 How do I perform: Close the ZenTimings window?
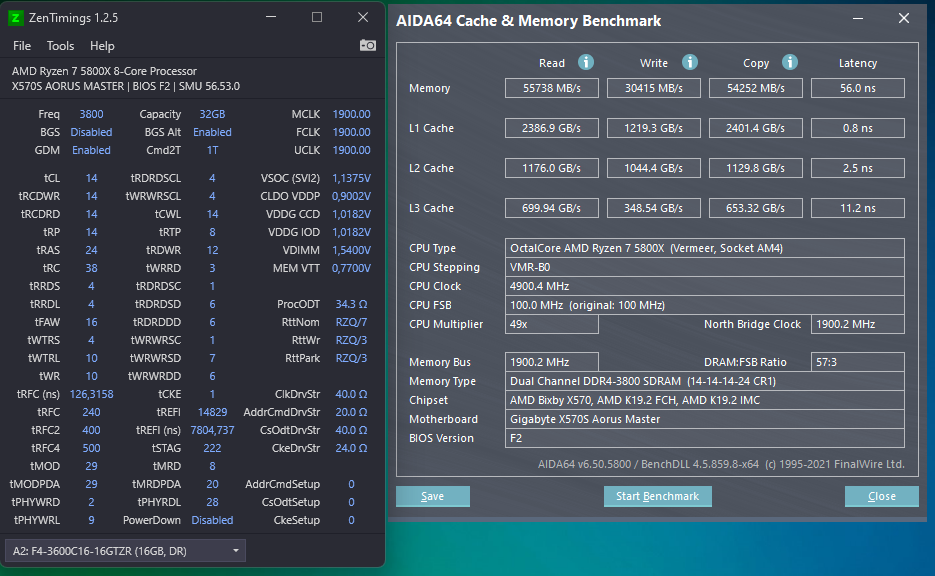click(363, 17)
